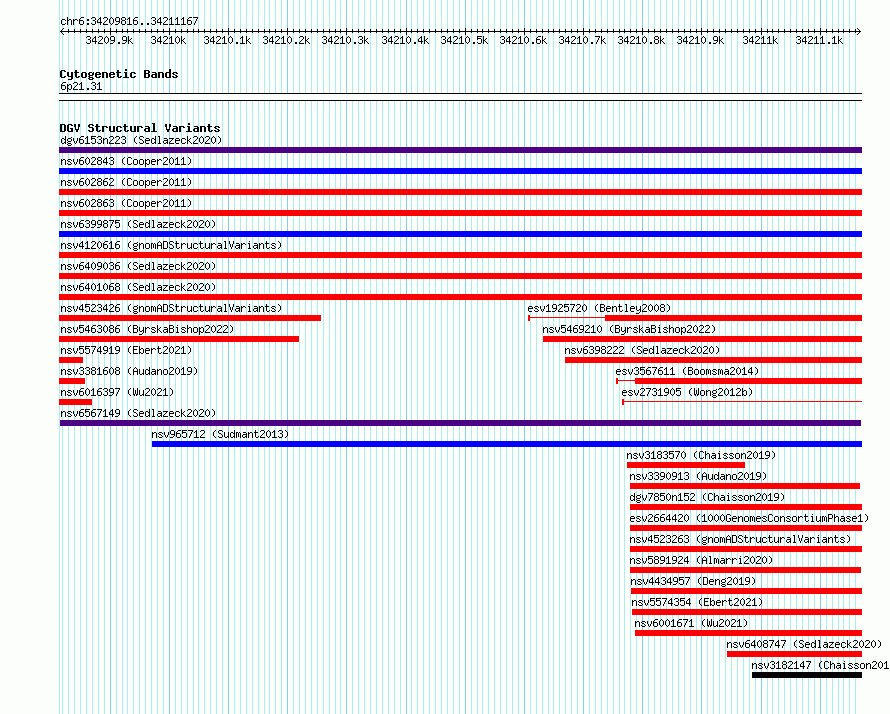Click the blue bar under nsv965712
This screenshot has height=714, width=890.
pyautogui.click(x=507, y=444)
